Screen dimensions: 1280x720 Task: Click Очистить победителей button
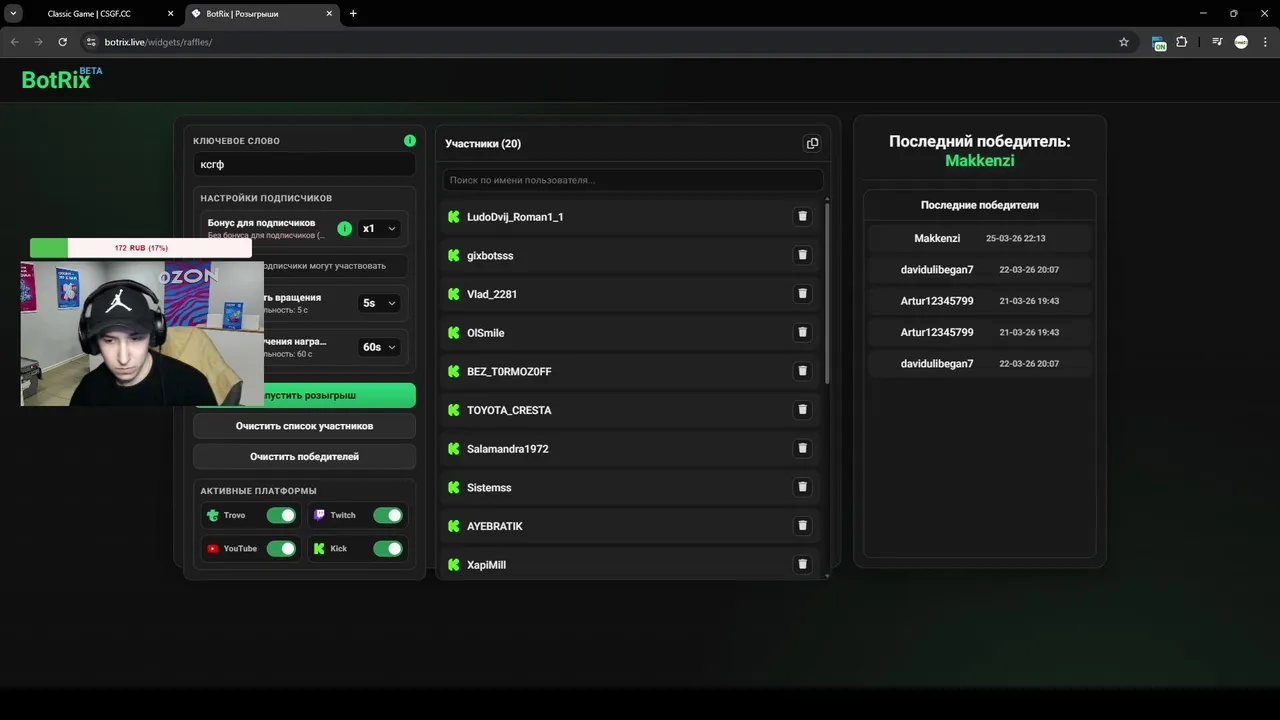(305, 456)
